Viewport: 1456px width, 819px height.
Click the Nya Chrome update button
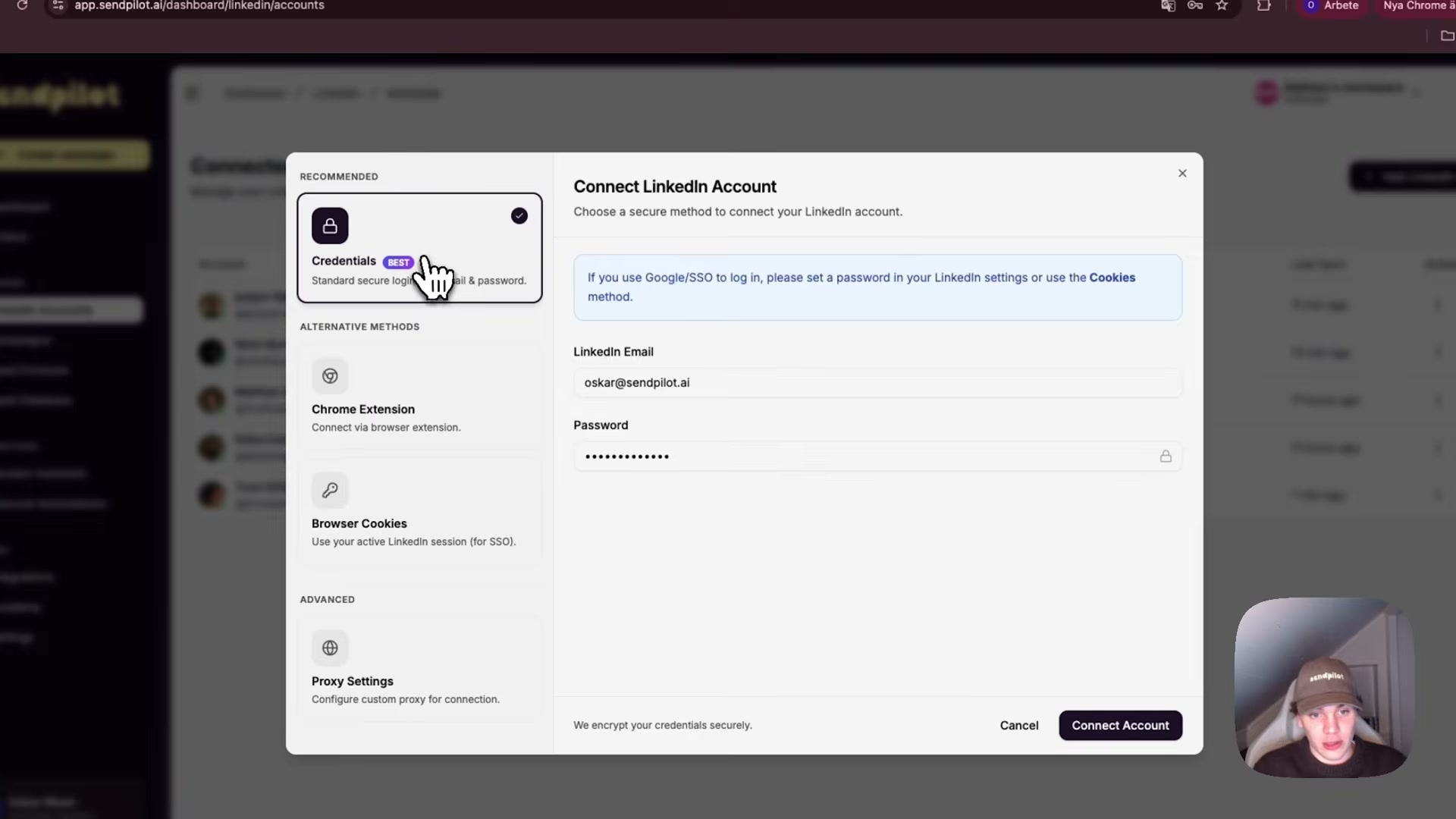pyautogui.click(x=1418, y=5)
